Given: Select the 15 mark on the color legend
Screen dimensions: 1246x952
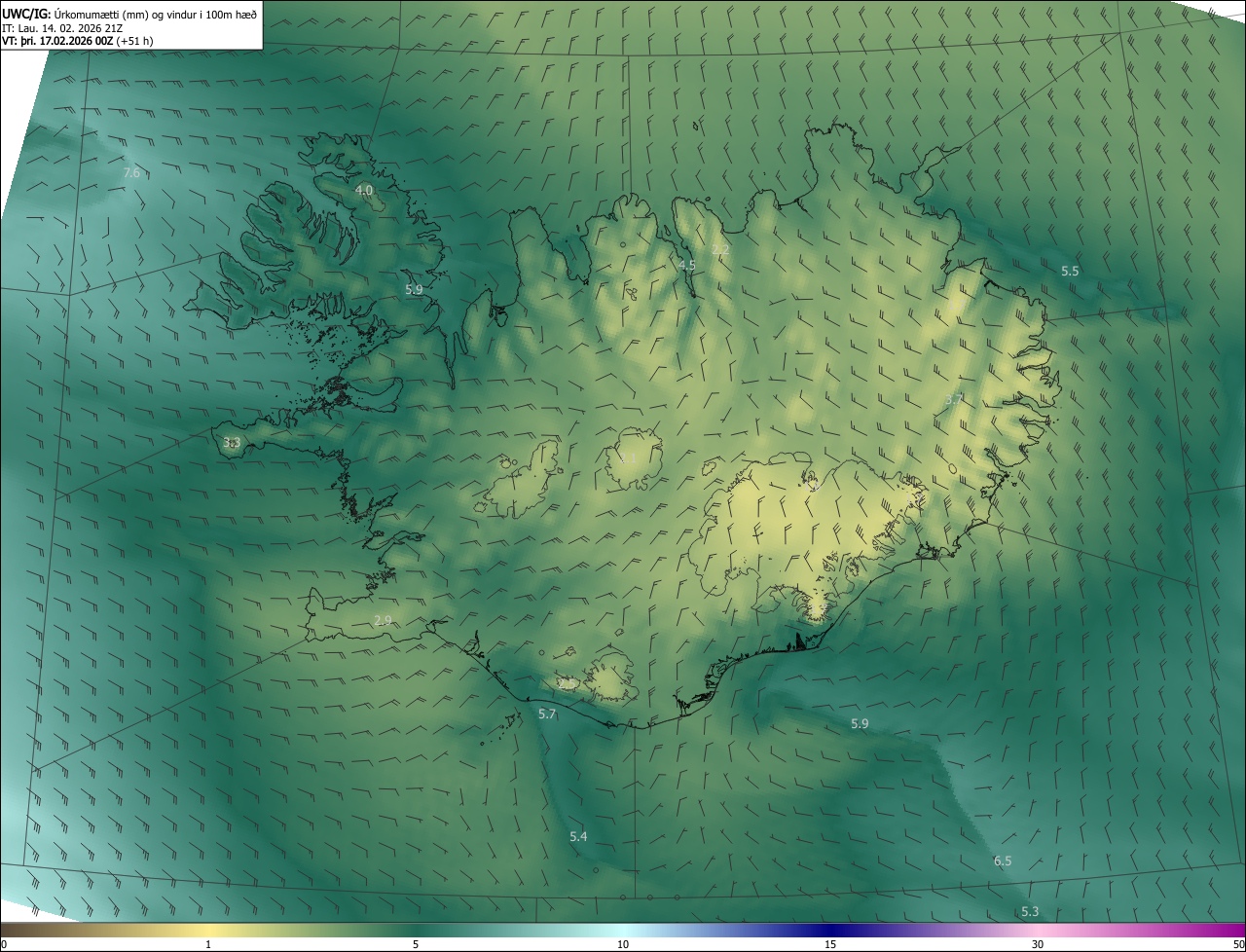Looking at the screenshot, I should pos(830,944).
